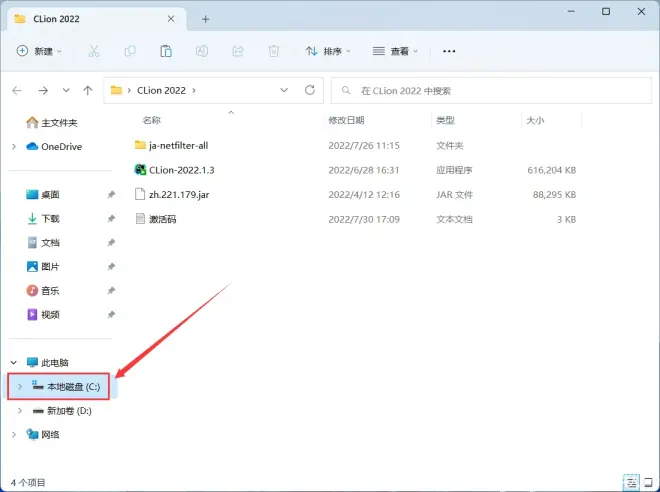Select 网络 in navigation pane

click(43, 435)
